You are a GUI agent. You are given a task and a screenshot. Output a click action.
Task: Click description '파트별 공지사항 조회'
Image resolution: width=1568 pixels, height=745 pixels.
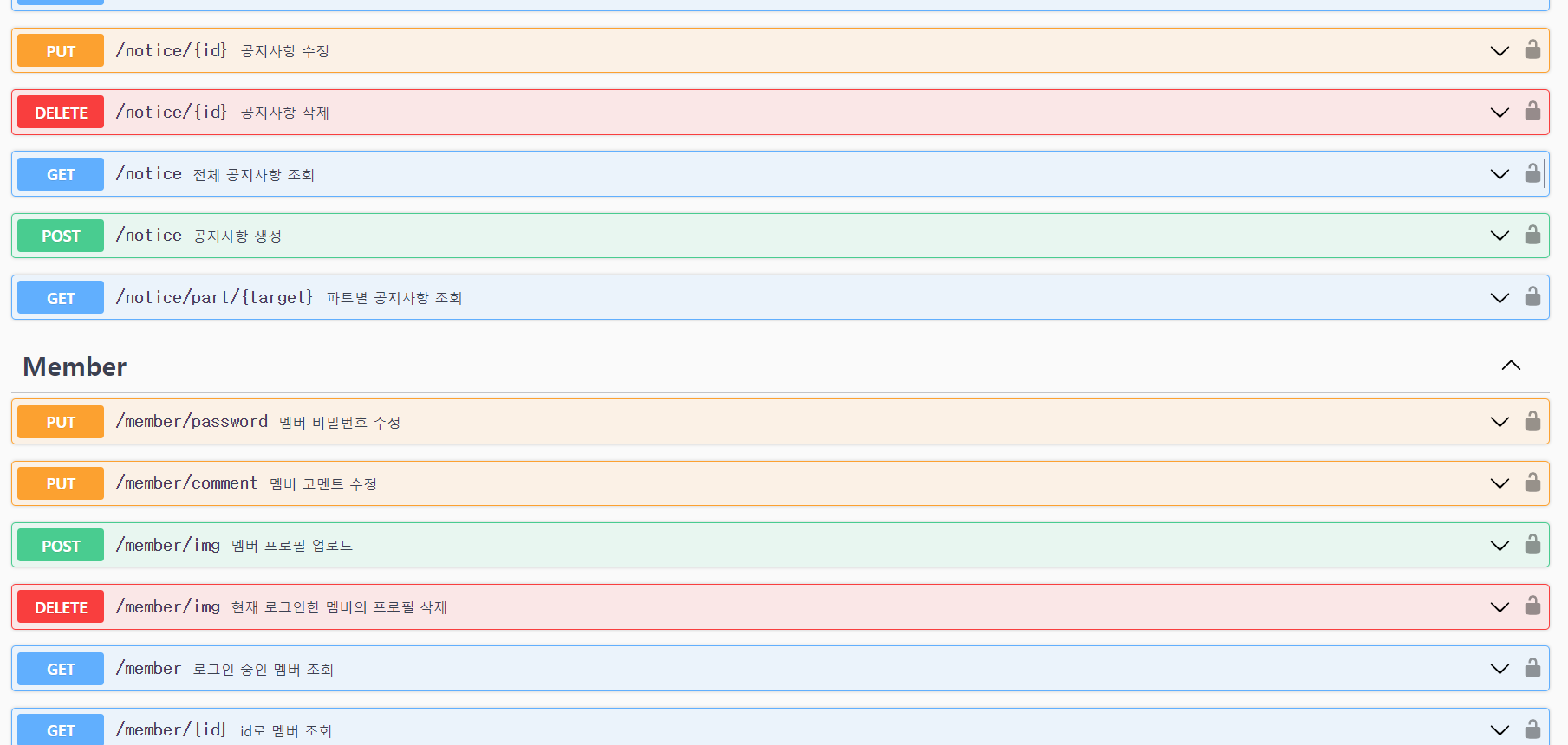pyautogui.click(x=394, y=298)
